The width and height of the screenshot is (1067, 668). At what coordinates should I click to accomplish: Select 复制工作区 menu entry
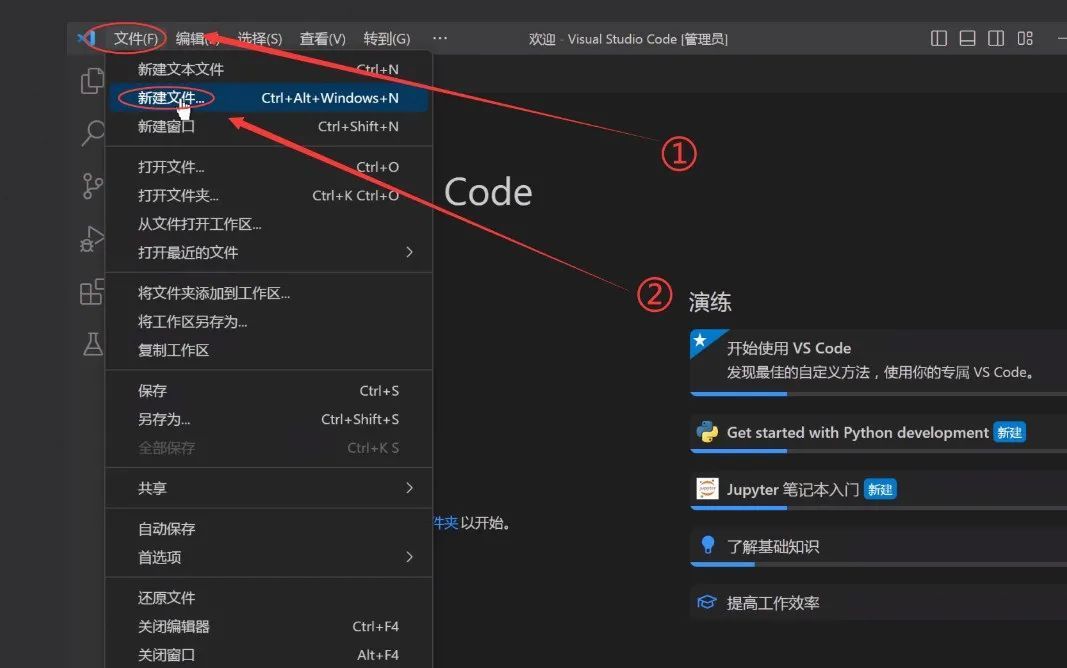[x=269, y=350]
